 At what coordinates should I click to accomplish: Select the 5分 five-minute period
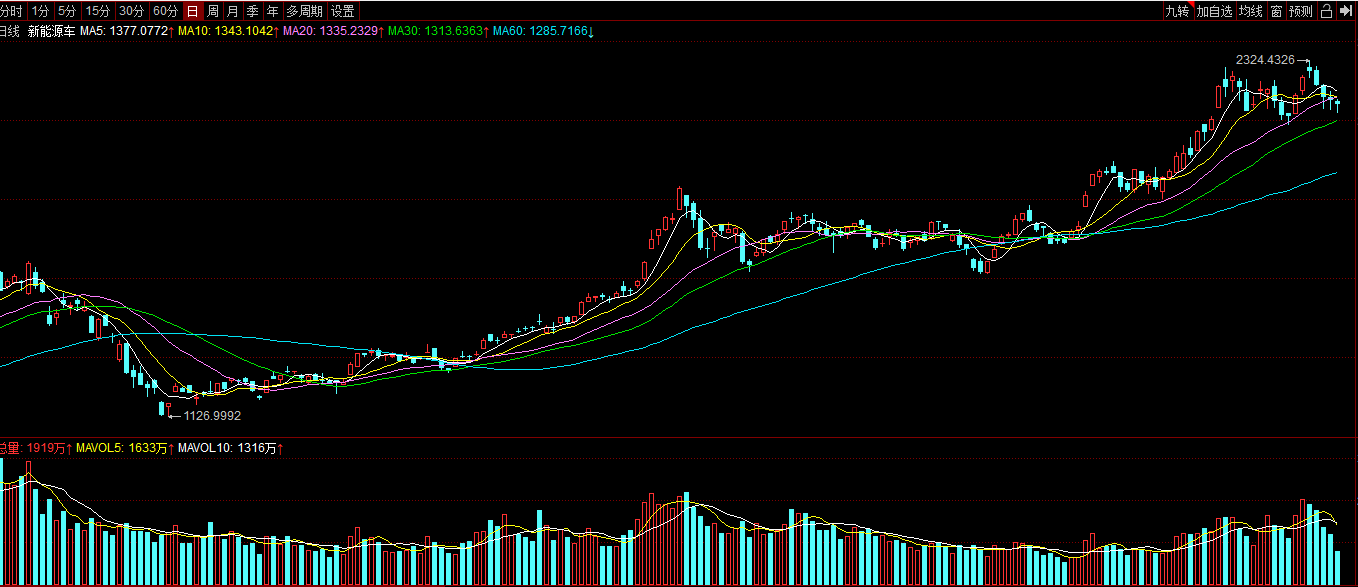pos(67,11)
